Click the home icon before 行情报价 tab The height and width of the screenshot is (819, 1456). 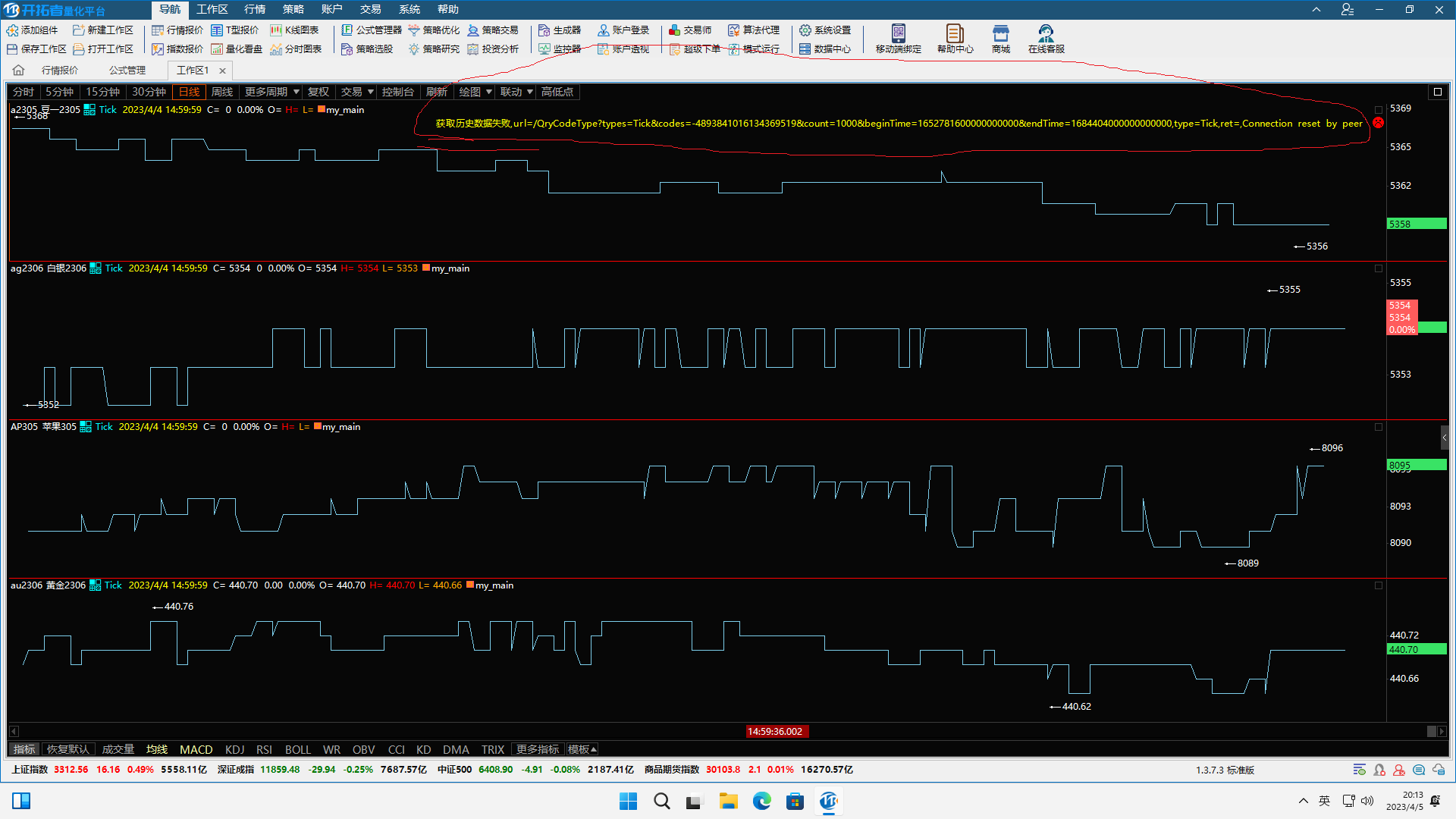coord(19,71)
